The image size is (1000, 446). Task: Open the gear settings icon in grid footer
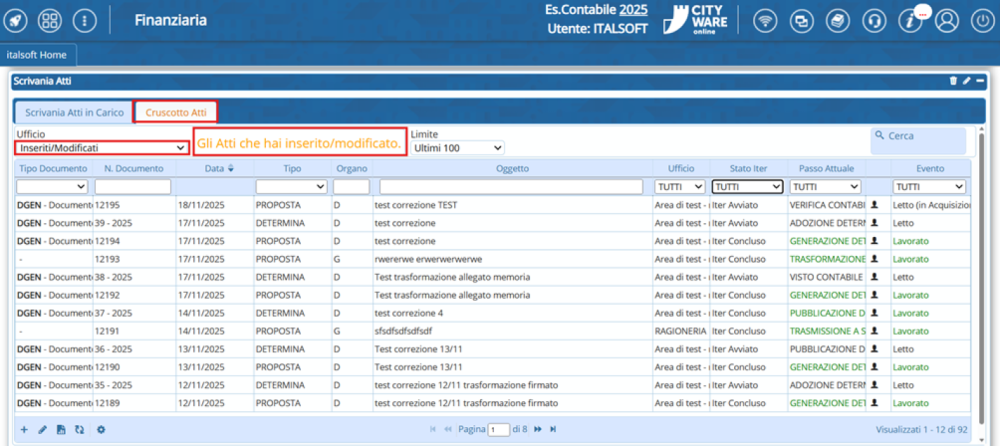(x=100, y=429)
